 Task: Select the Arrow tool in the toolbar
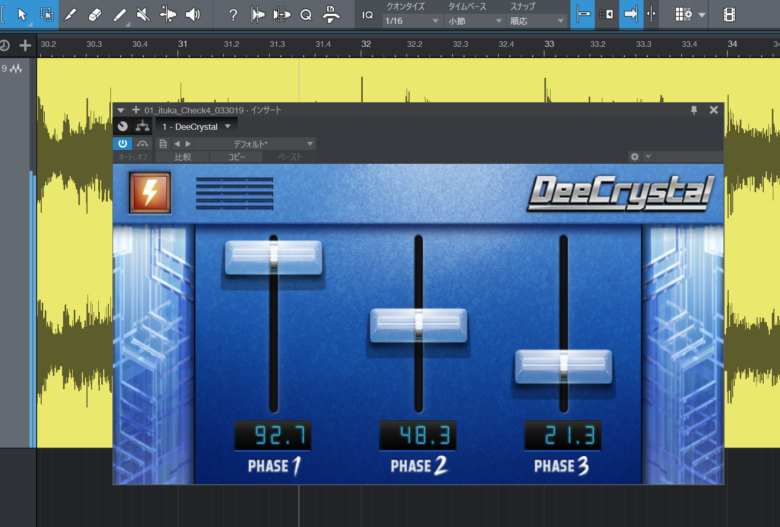point(21,14)
